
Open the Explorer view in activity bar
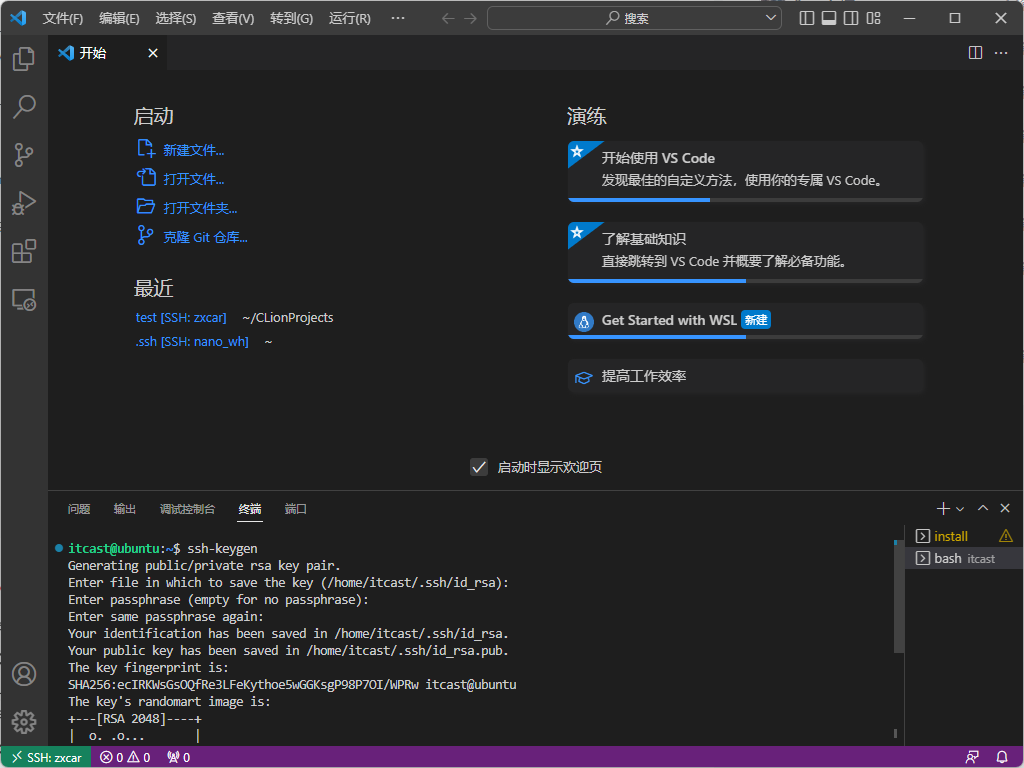[24, 59]
